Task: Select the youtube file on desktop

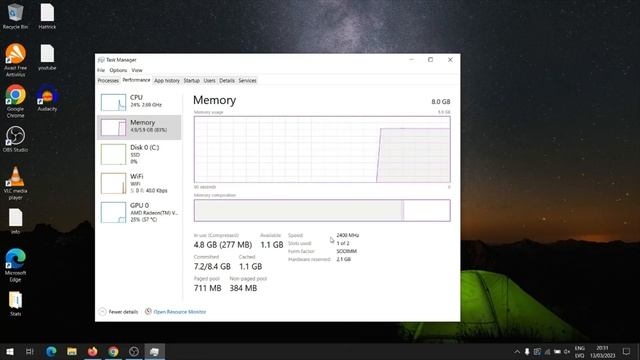Action: (x=47, y=57)
